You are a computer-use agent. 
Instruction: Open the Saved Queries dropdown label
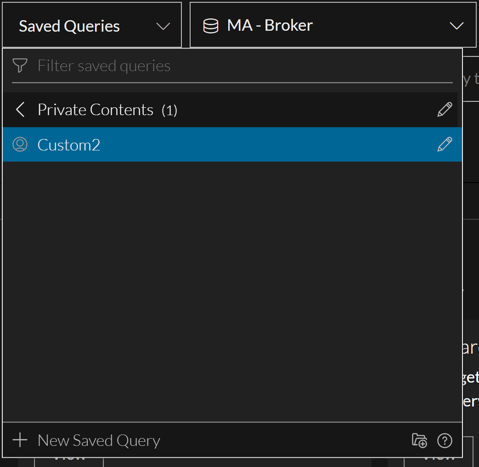pos(69,26)
